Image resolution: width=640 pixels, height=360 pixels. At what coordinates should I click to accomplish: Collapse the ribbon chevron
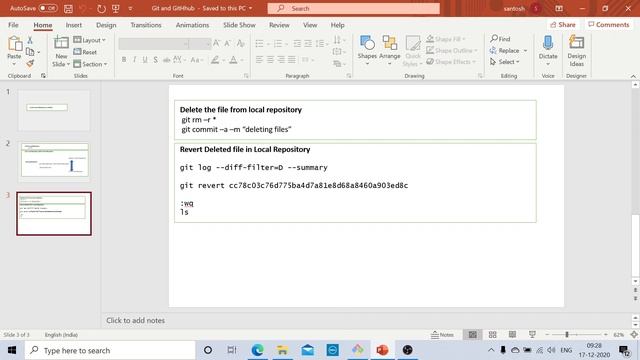click(x=633, y=76)
